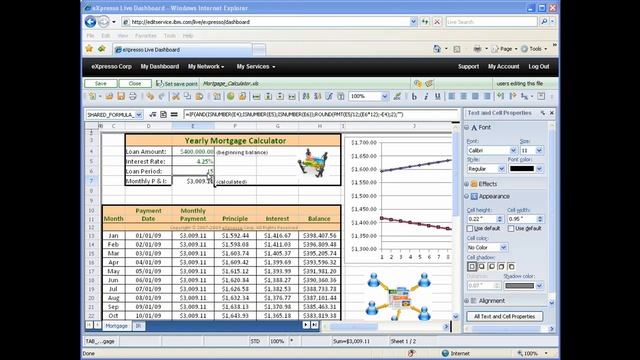Undo the last spreadsheet action
640x360 pixels.
point(150,96)
